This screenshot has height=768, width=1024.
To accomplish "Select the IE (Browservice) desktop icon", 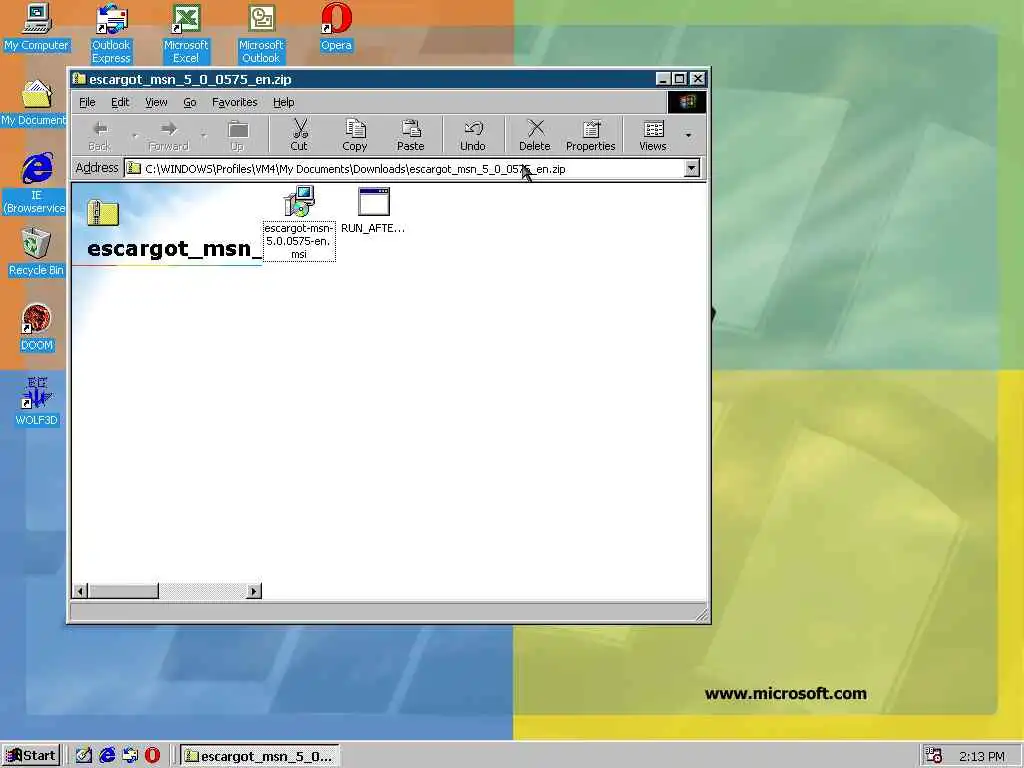I will (x=36, y=184).
